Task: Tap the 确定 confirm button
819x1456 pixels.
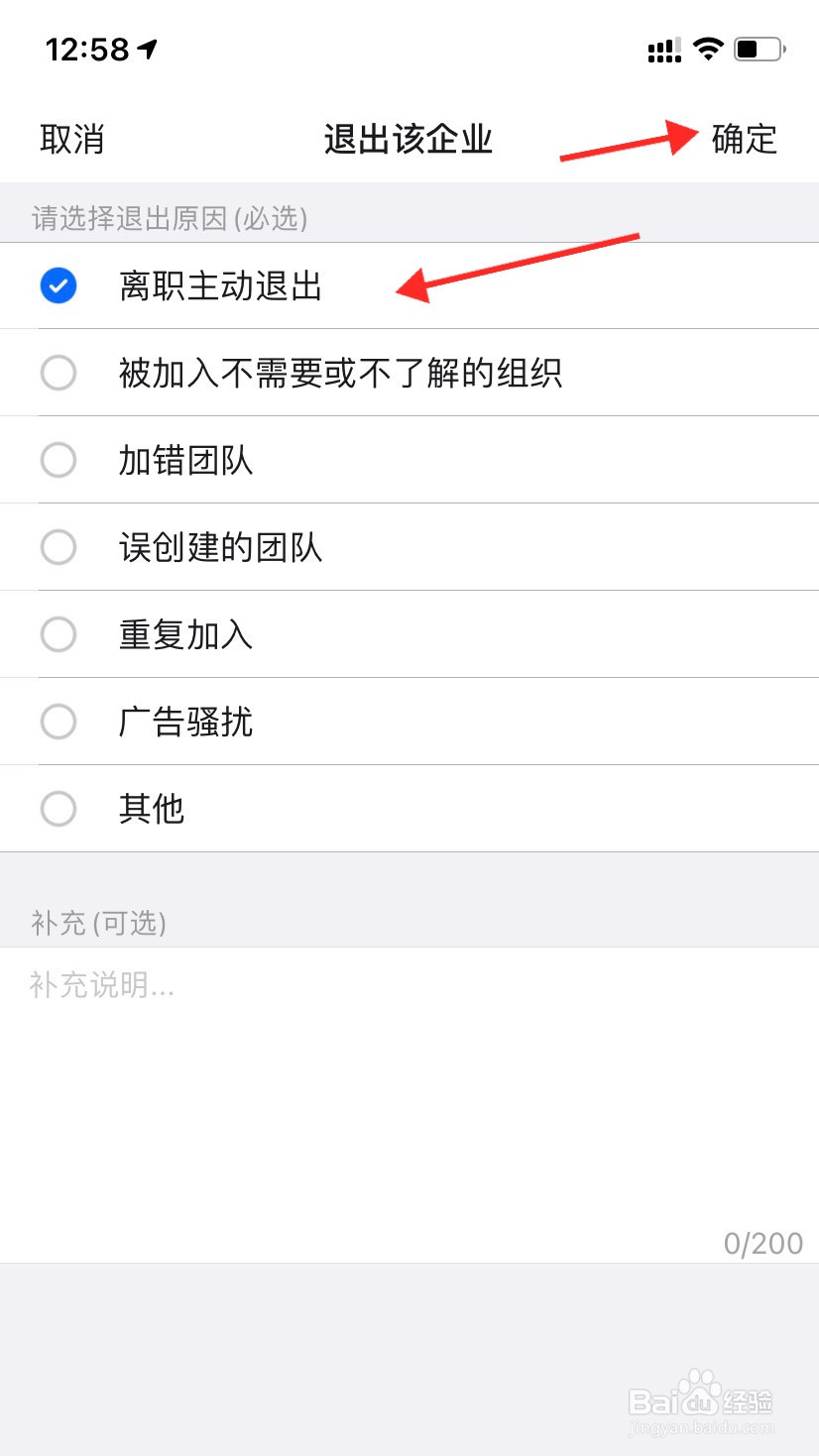Action: (744, 139)
